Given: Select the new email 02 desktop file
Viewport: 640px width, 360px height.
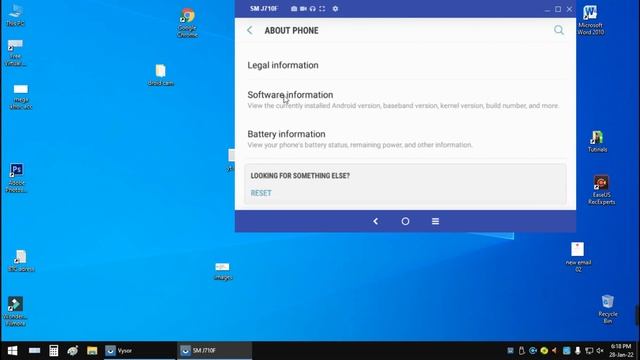Looking at the screenshot, I should coord(578,257).
